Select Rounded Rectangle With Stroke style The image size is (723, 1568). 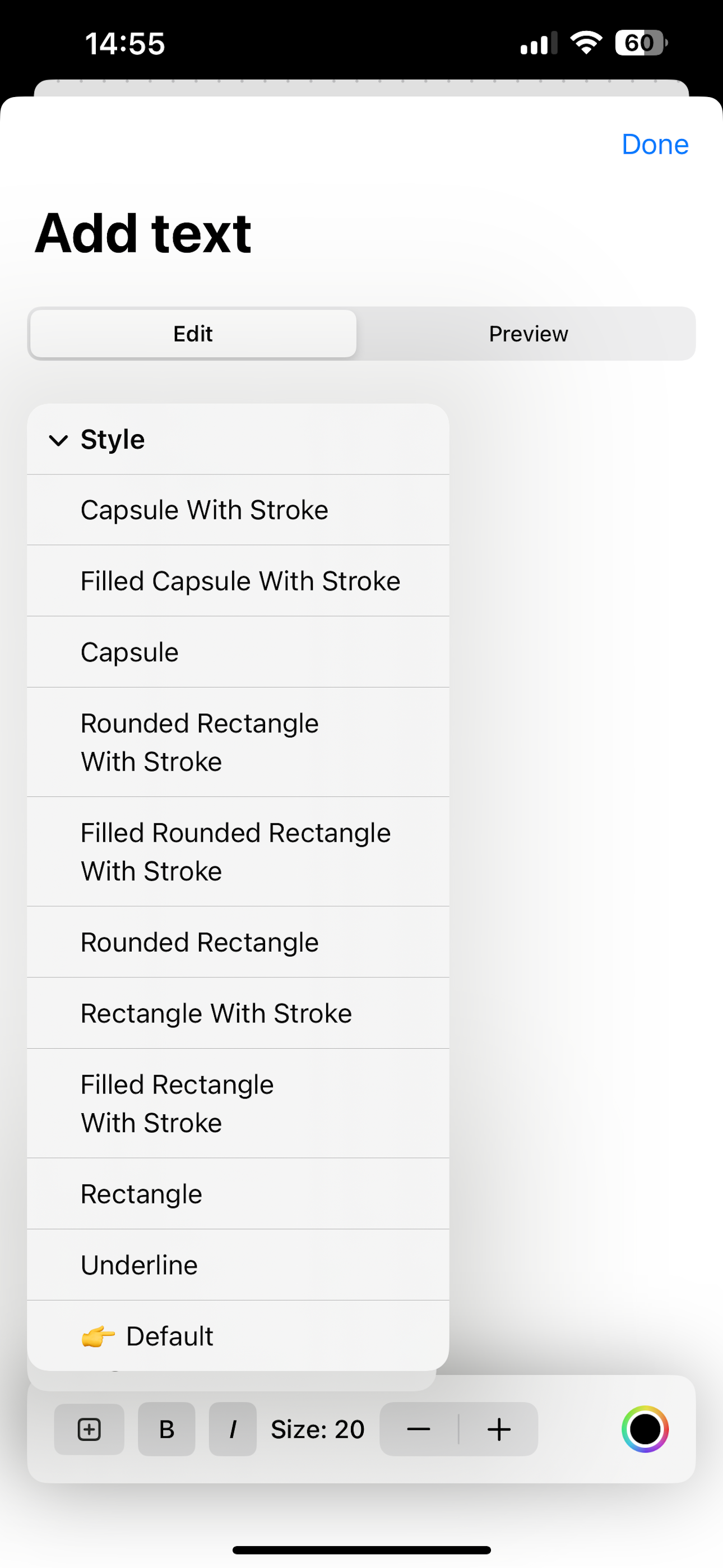[x=200, y=742]
